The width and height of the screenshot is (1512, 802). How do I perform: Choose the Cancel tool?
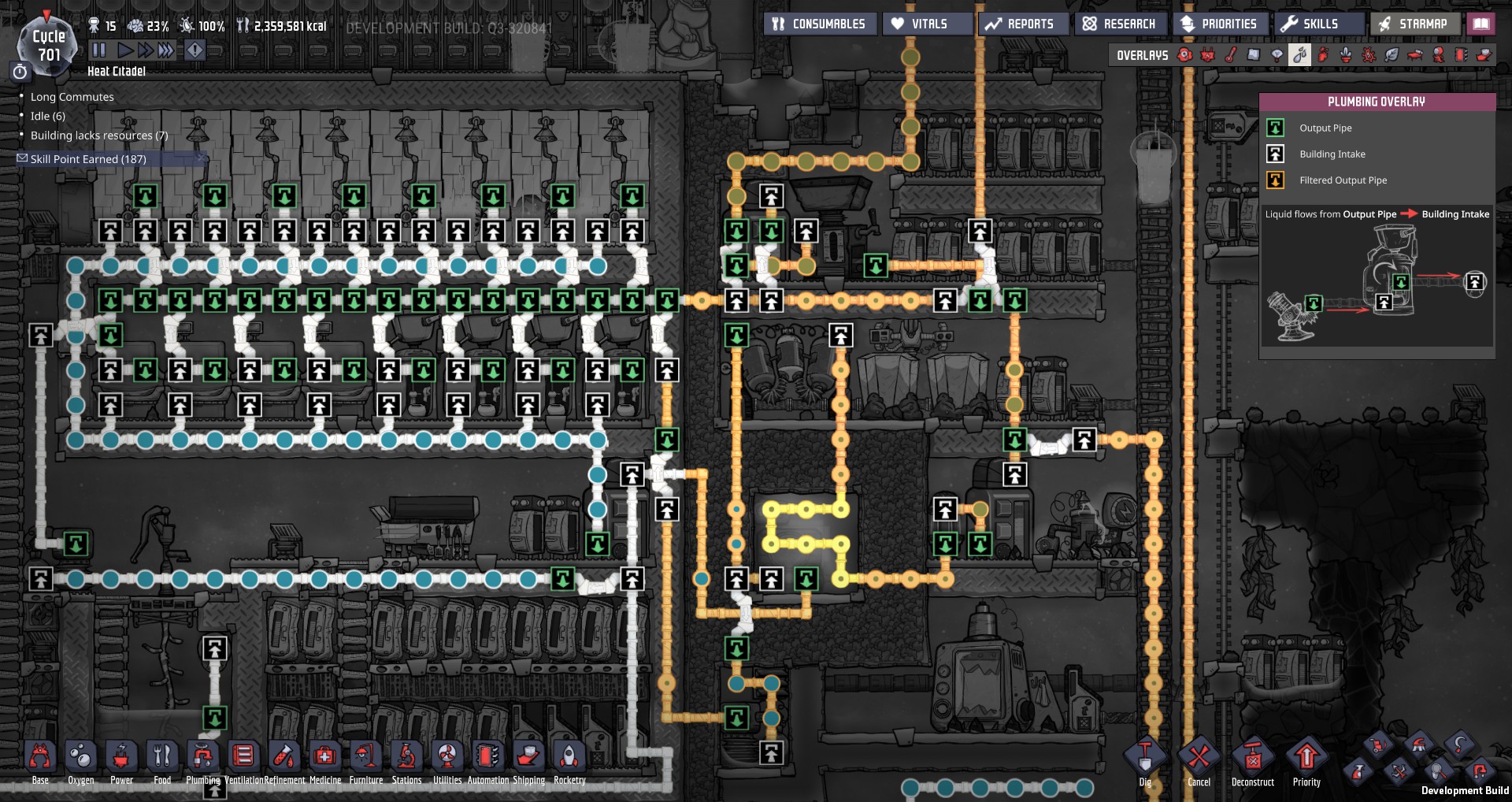tap(1199, 759)
